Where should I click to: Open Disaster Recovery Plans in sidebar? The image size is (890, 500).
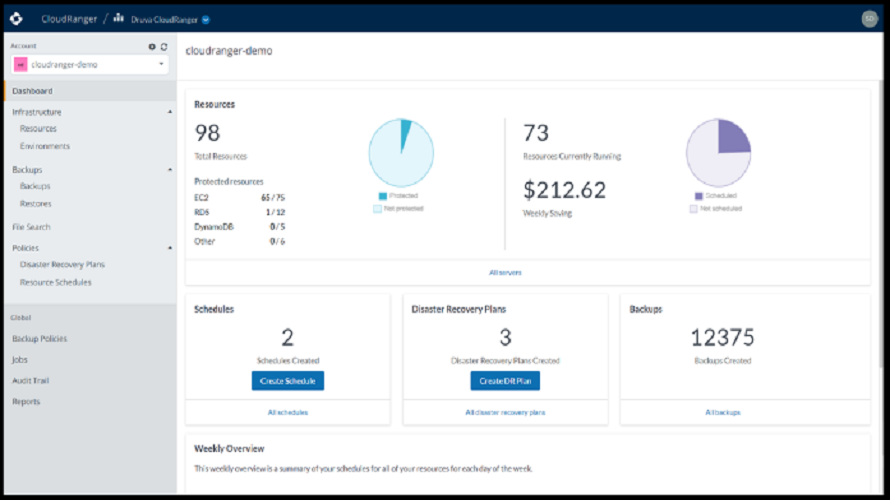click(x=62, y=264)
